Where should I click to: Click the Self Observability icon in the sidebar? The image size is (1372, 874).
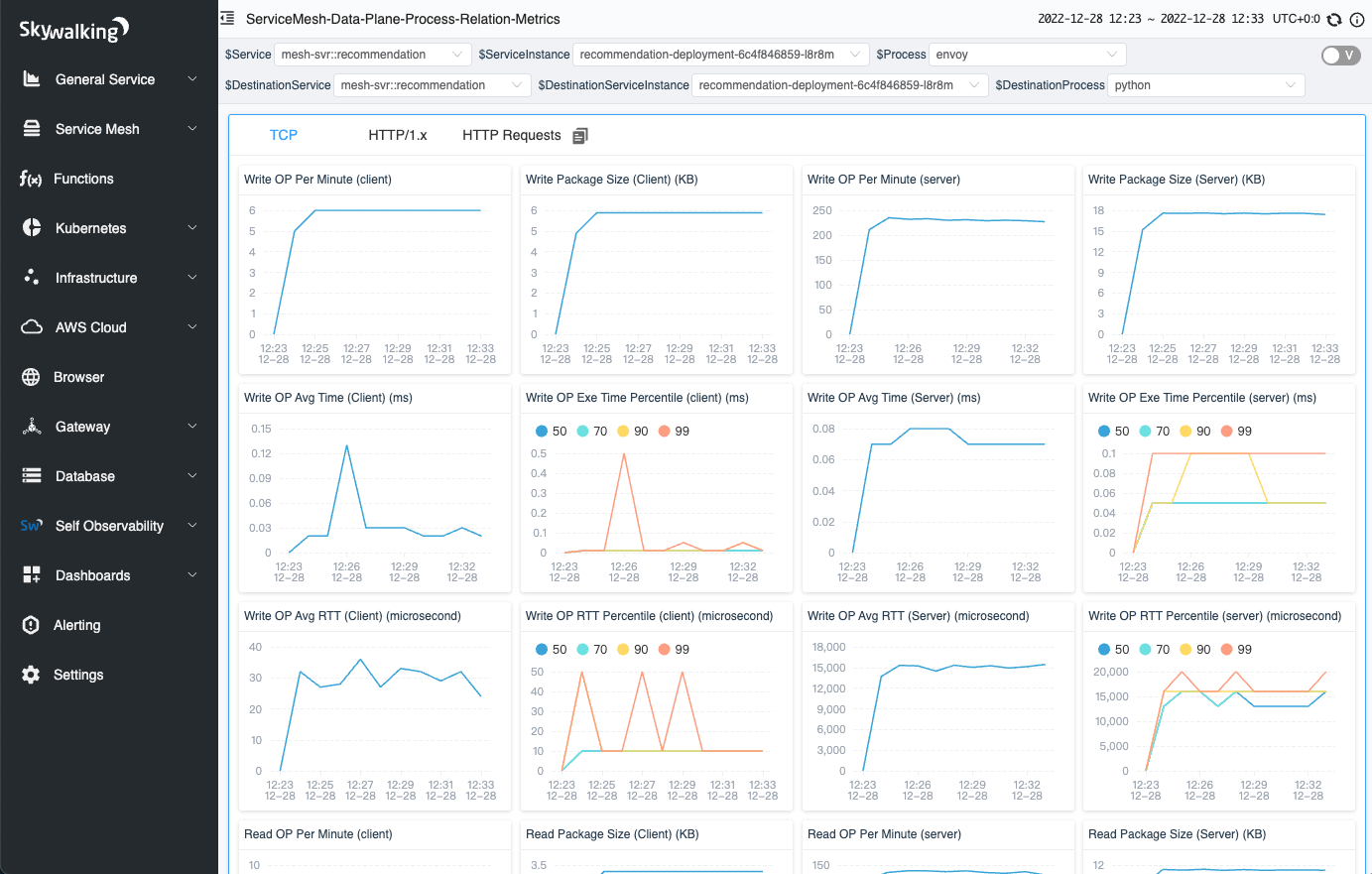31,526
